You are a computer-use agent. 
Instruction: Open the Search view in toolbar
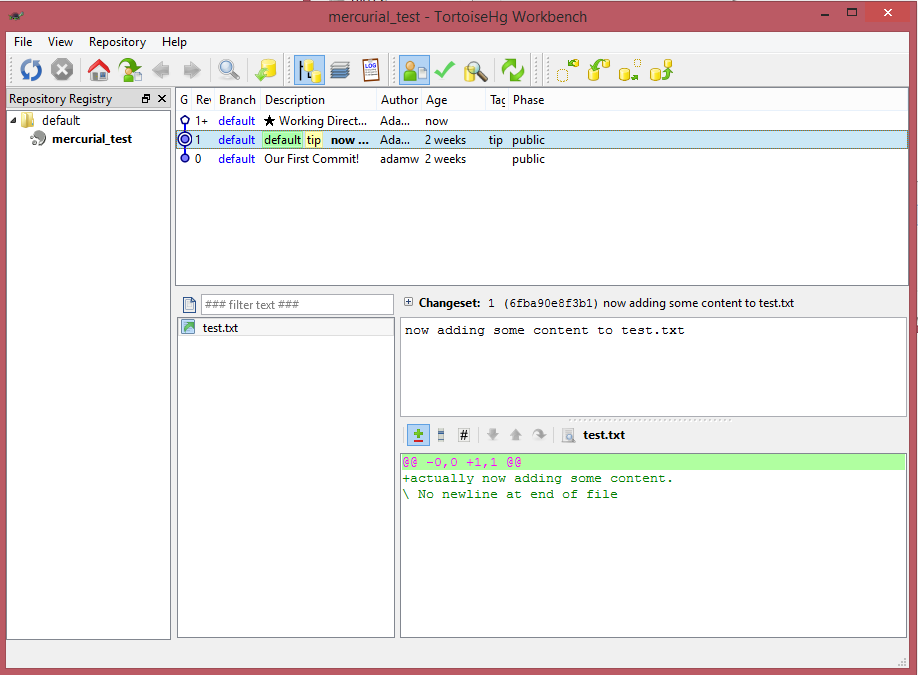click(x=475, y=71)
